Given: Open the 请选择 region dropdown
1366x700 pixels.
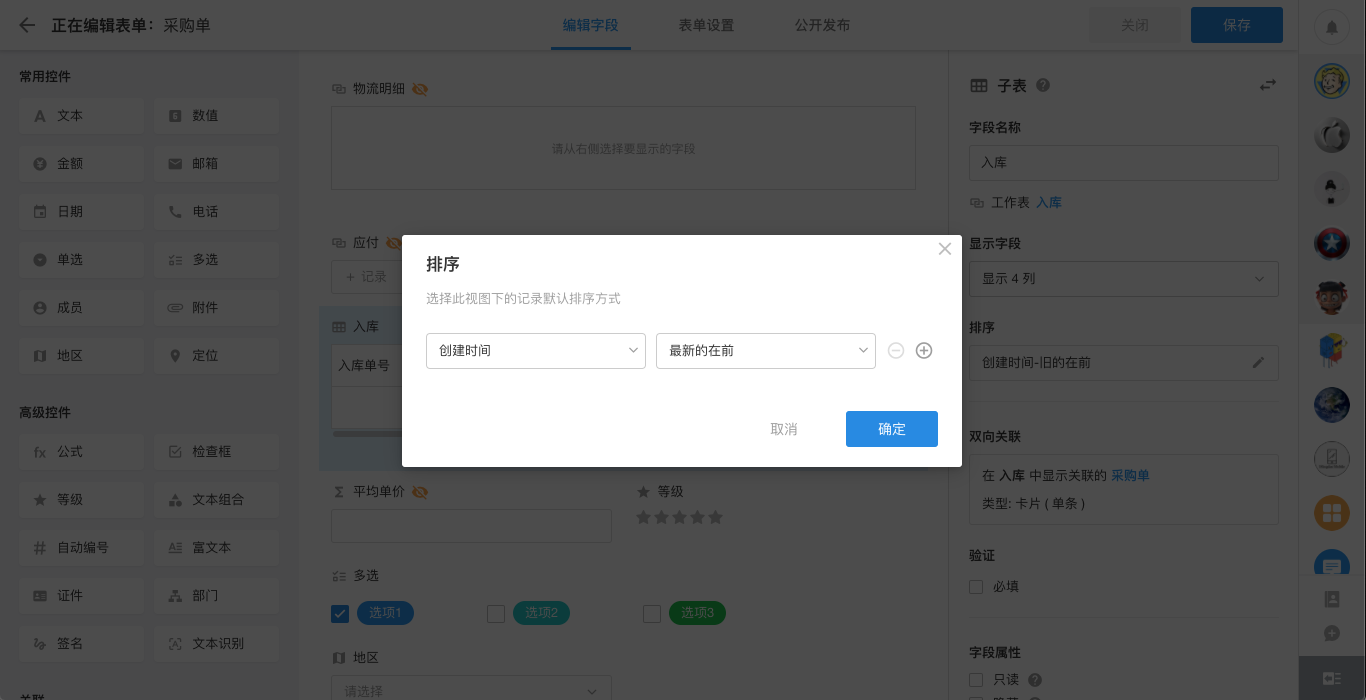Looking at the screenshot, I should pos(471,690).
